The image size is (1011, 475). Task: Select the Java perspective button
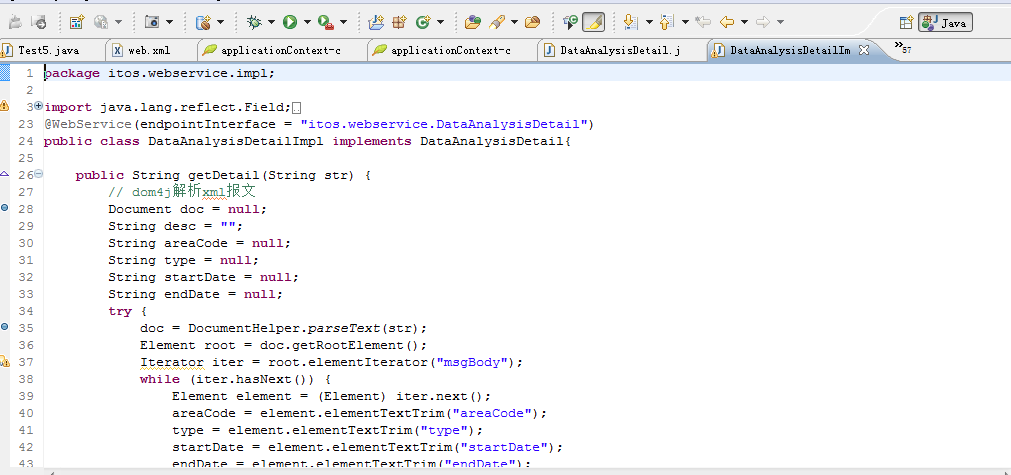point(945,22)
